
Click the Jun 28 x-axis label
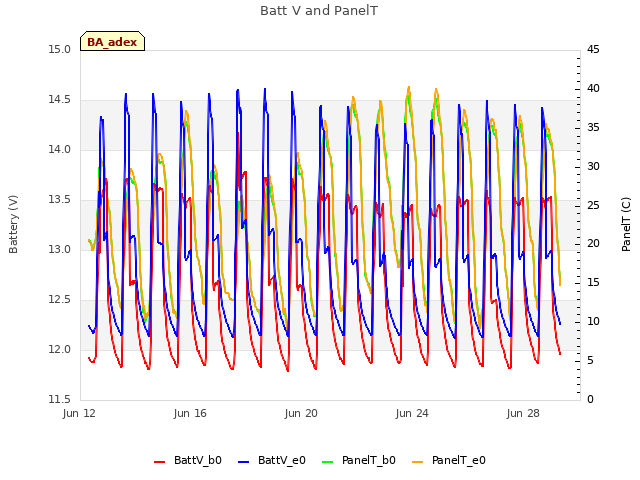click(523, 413)
